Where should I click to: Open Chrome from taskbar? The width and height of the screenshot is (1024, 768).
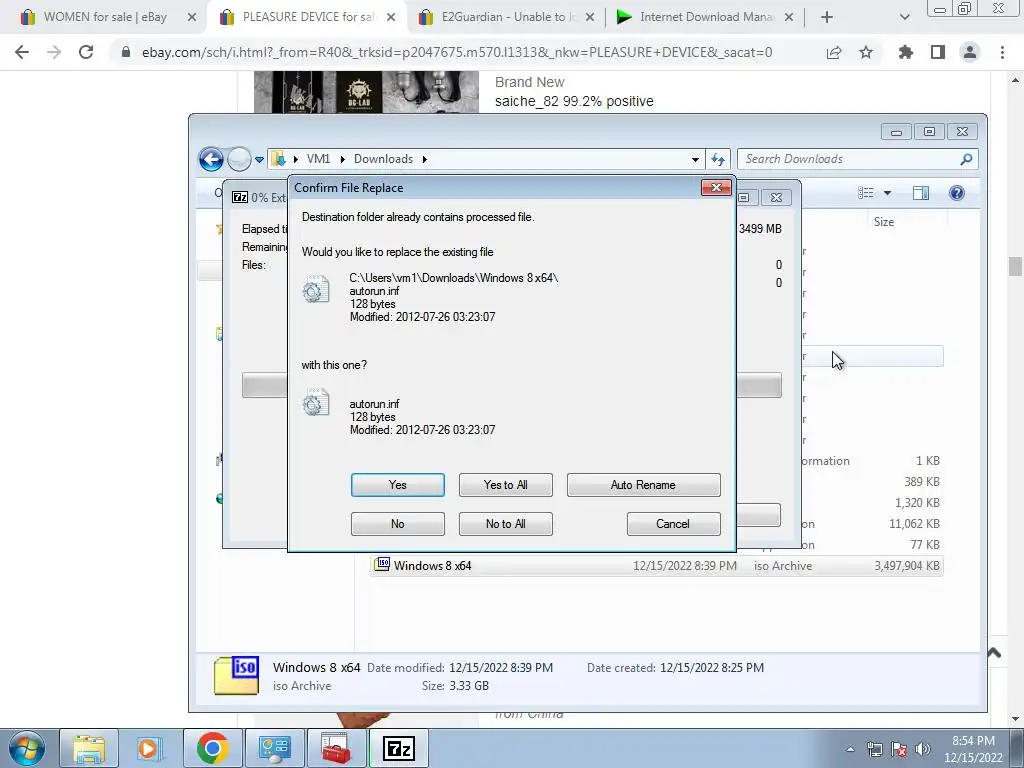pos(212,748)
